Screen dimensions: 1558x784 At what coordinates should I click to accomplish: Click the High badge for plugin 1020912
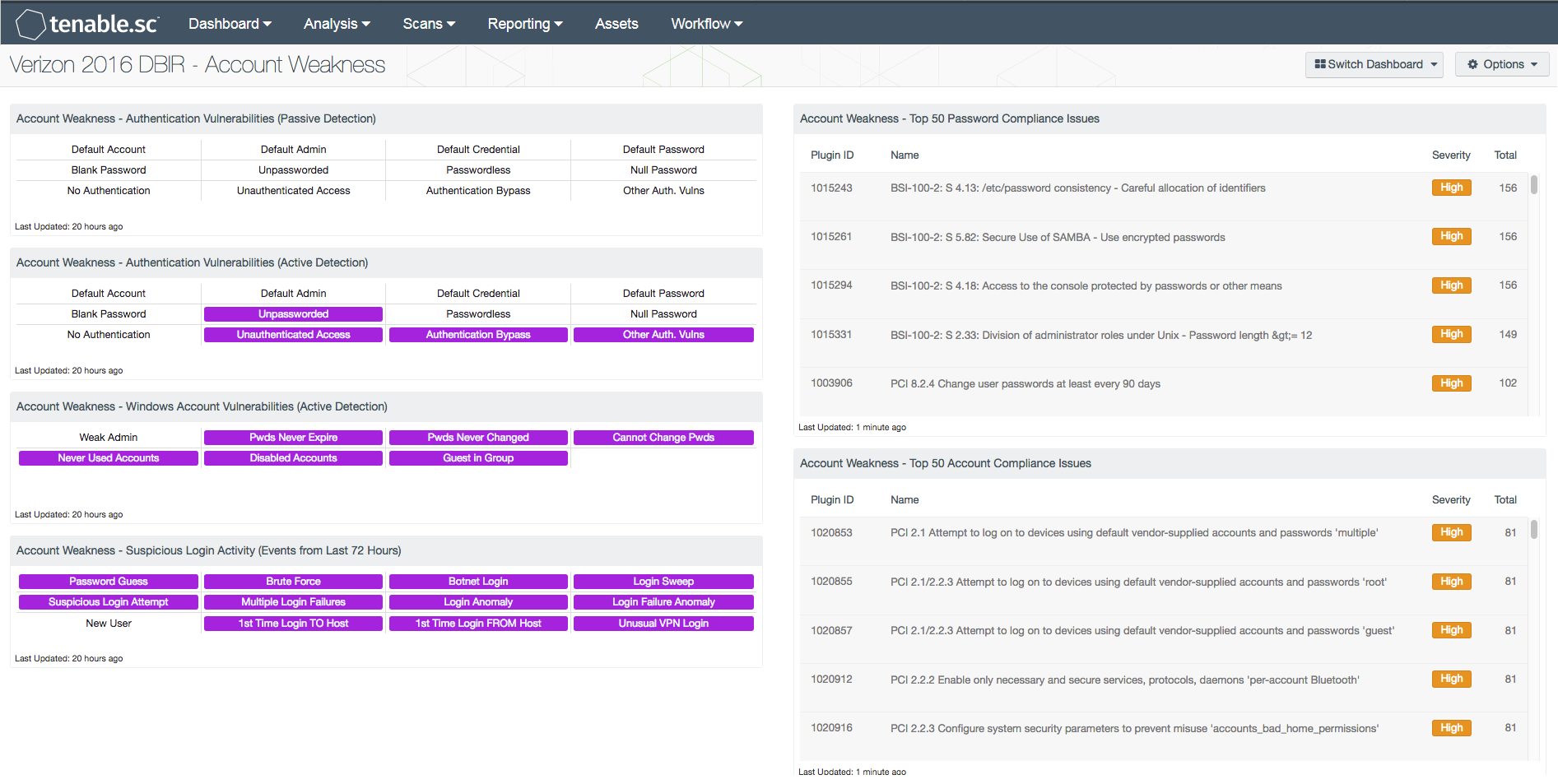1451,680
